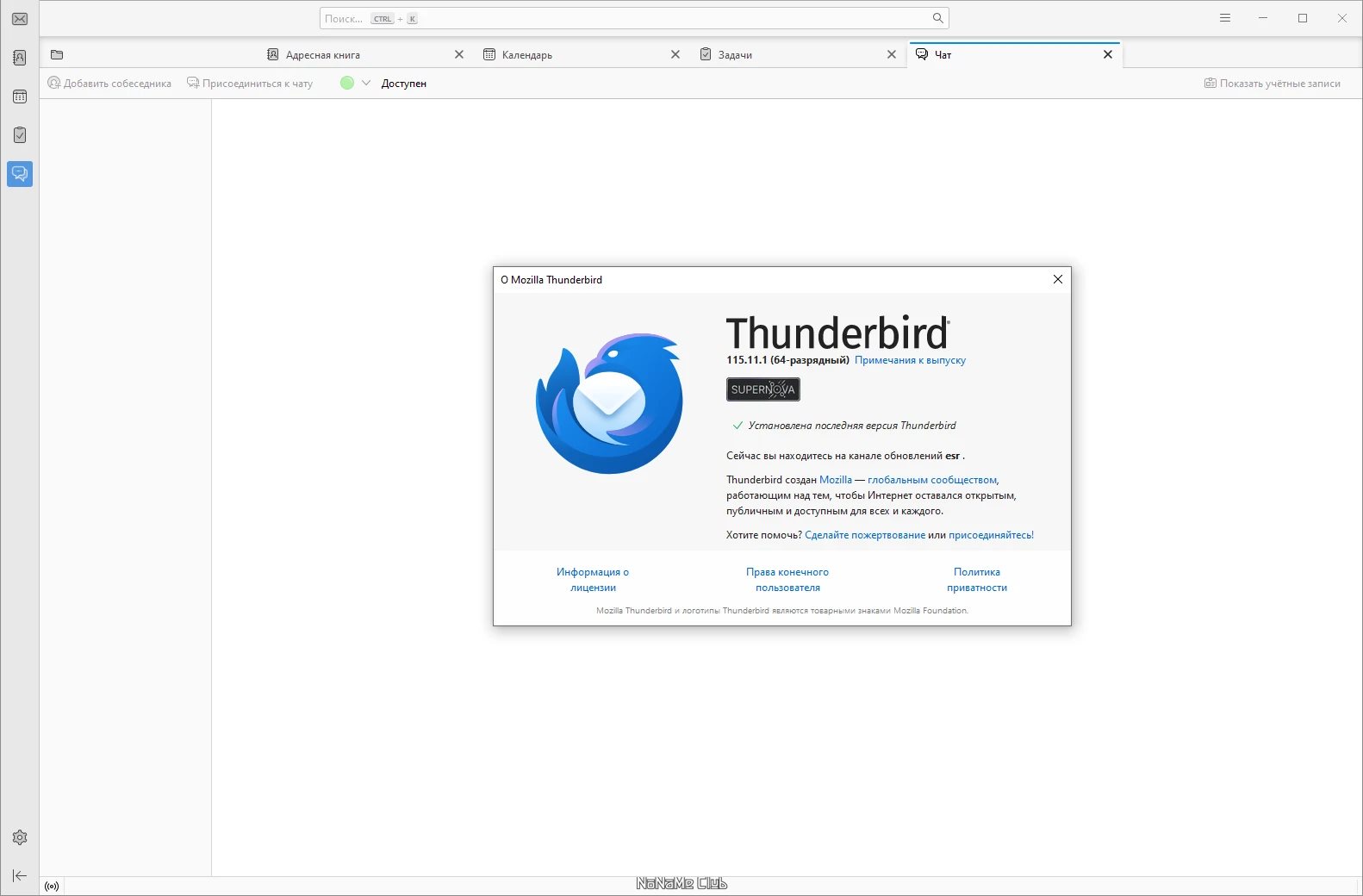Open Address Book from left sidebar
The image size is (1363, 896).
[20, 58]
